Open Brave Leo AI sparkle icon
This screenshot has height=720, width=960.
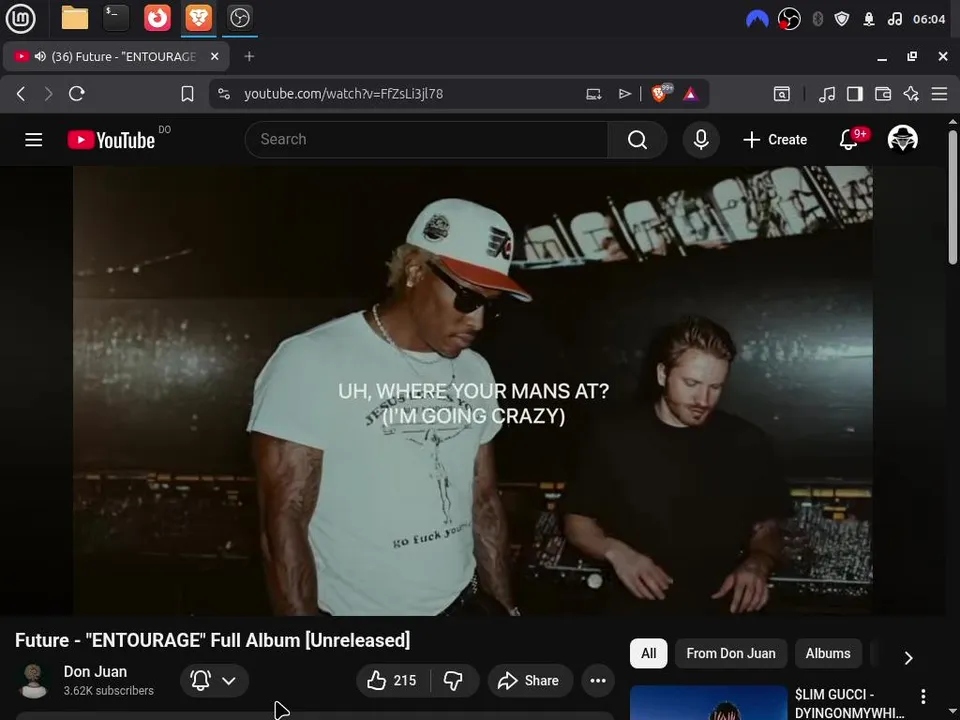[x=911, y=94]
